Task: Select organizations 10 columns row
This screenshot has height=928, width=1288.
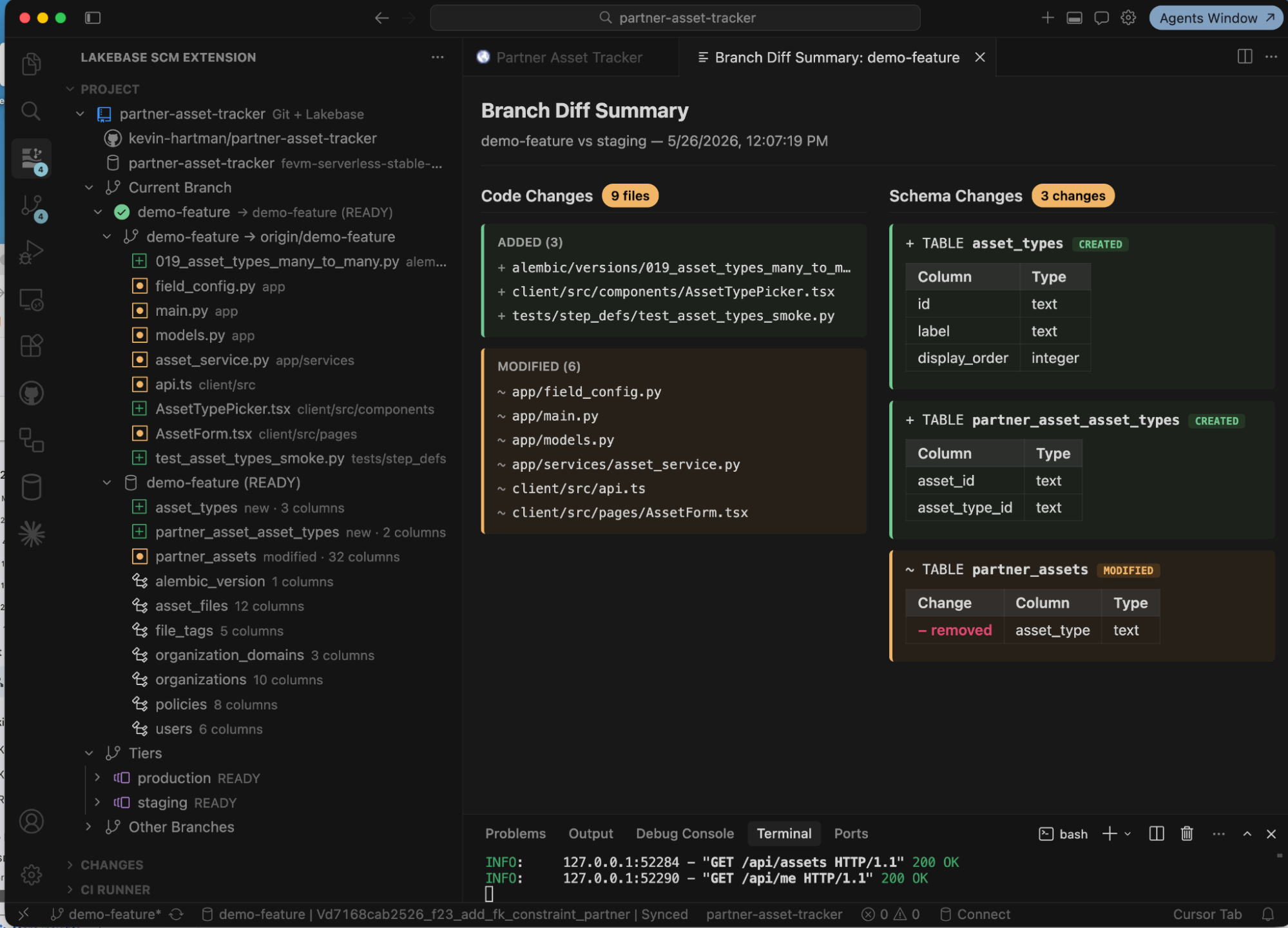Action: click(239, 679)
